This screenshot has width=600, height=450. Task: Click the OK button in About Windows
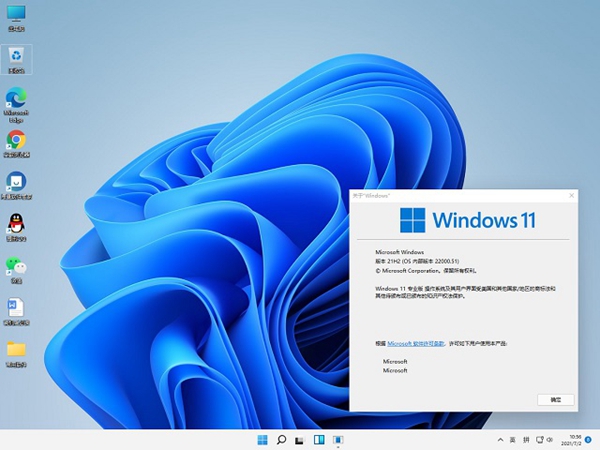(x=555, y=399)
